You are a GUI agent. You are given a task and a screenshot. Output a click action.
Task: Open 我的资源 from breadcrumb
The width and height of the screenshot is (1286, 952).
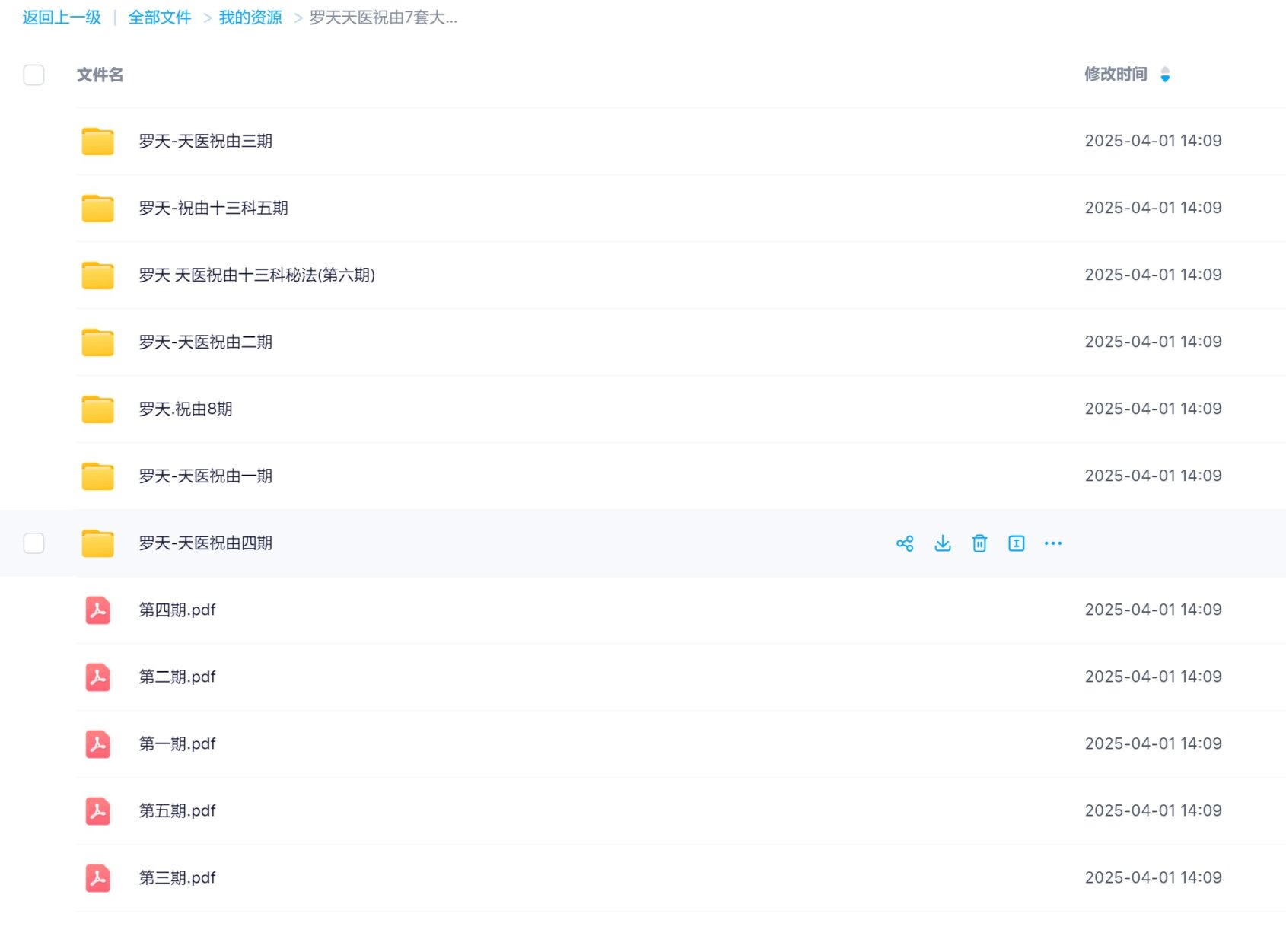tap(250, 17)
